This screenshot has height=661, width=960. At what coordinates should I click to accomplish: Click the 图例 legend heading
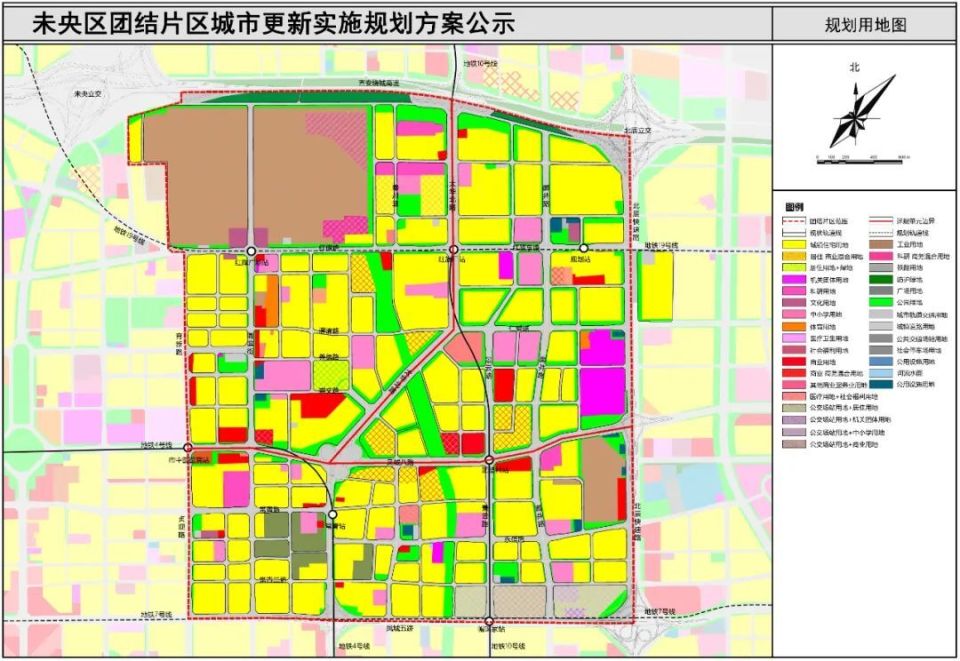tap(794, 207)
